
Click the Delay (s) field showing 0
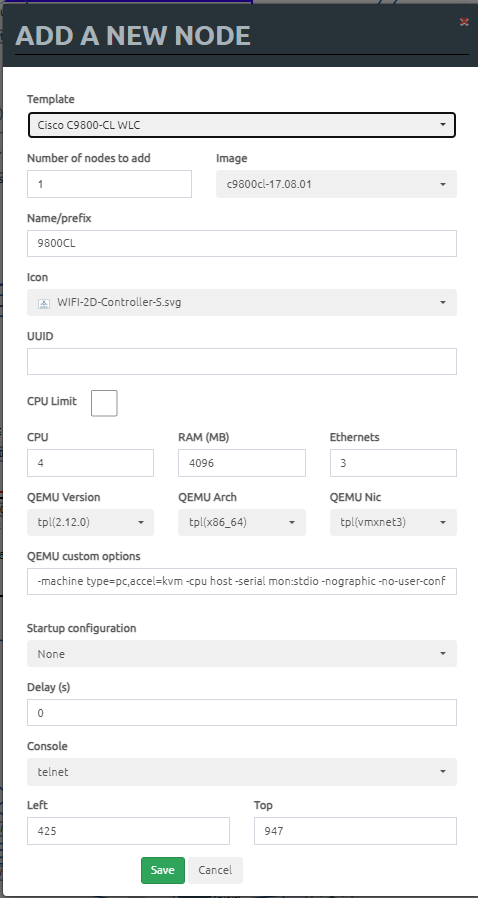[x=242, y=712]
